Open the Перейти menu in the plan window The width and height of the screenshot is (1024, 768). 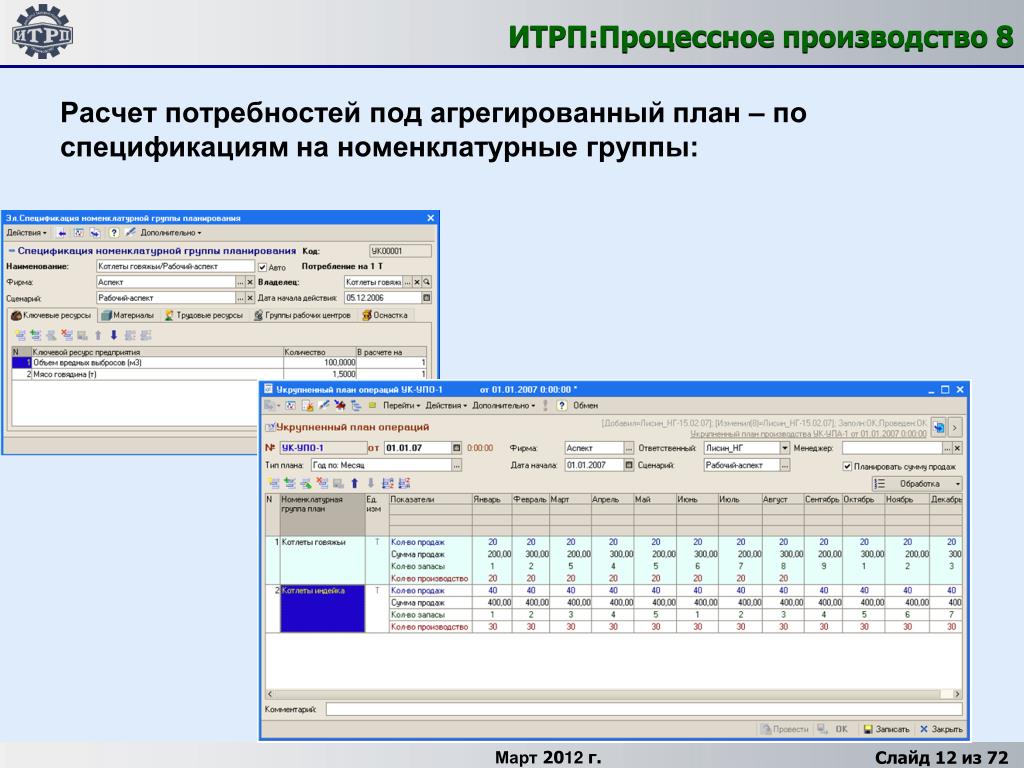pyautogui.click(x=401, y=406)
